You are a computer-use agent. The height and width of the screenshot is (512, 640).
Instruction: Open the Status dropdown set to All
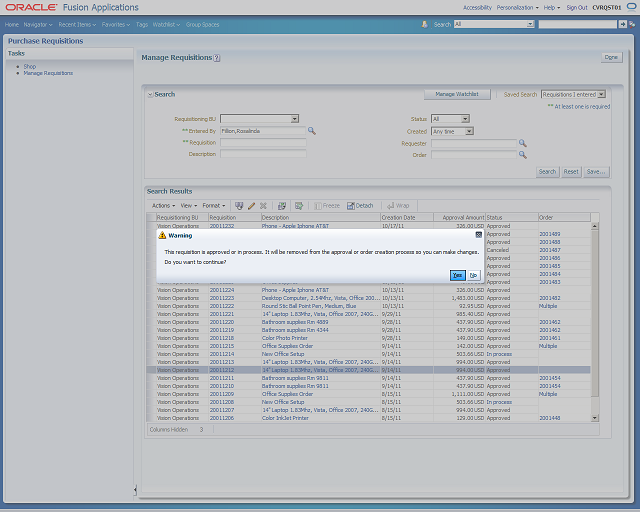click(x=465, y=119)
